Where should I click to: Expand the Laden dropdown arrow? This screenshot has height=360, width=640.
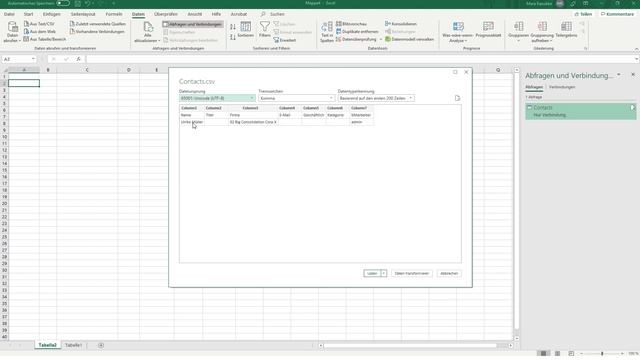(x=384, y=273)
